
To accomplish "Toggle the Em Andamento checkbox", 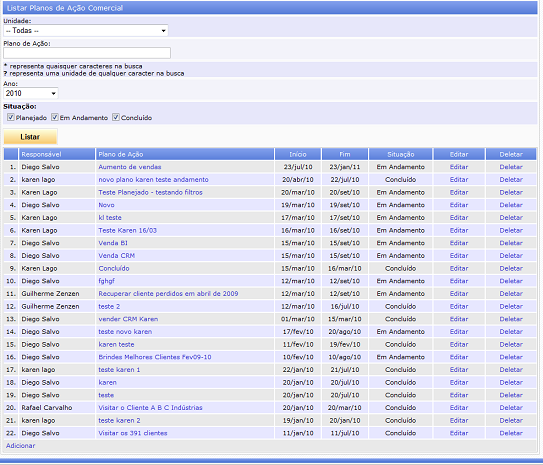I will coord(55,117).
